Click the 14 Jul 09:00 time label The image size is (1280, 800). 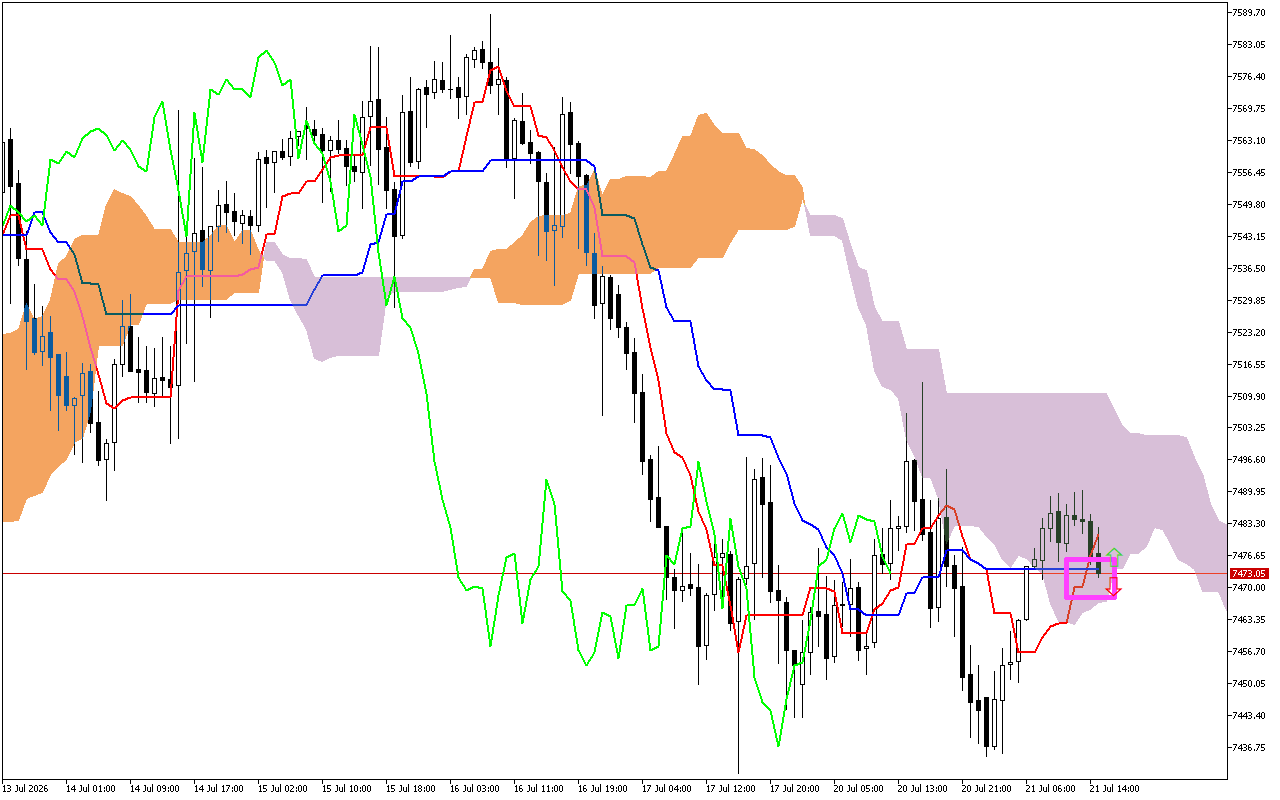pyautogui.click(x=155, y=789)
